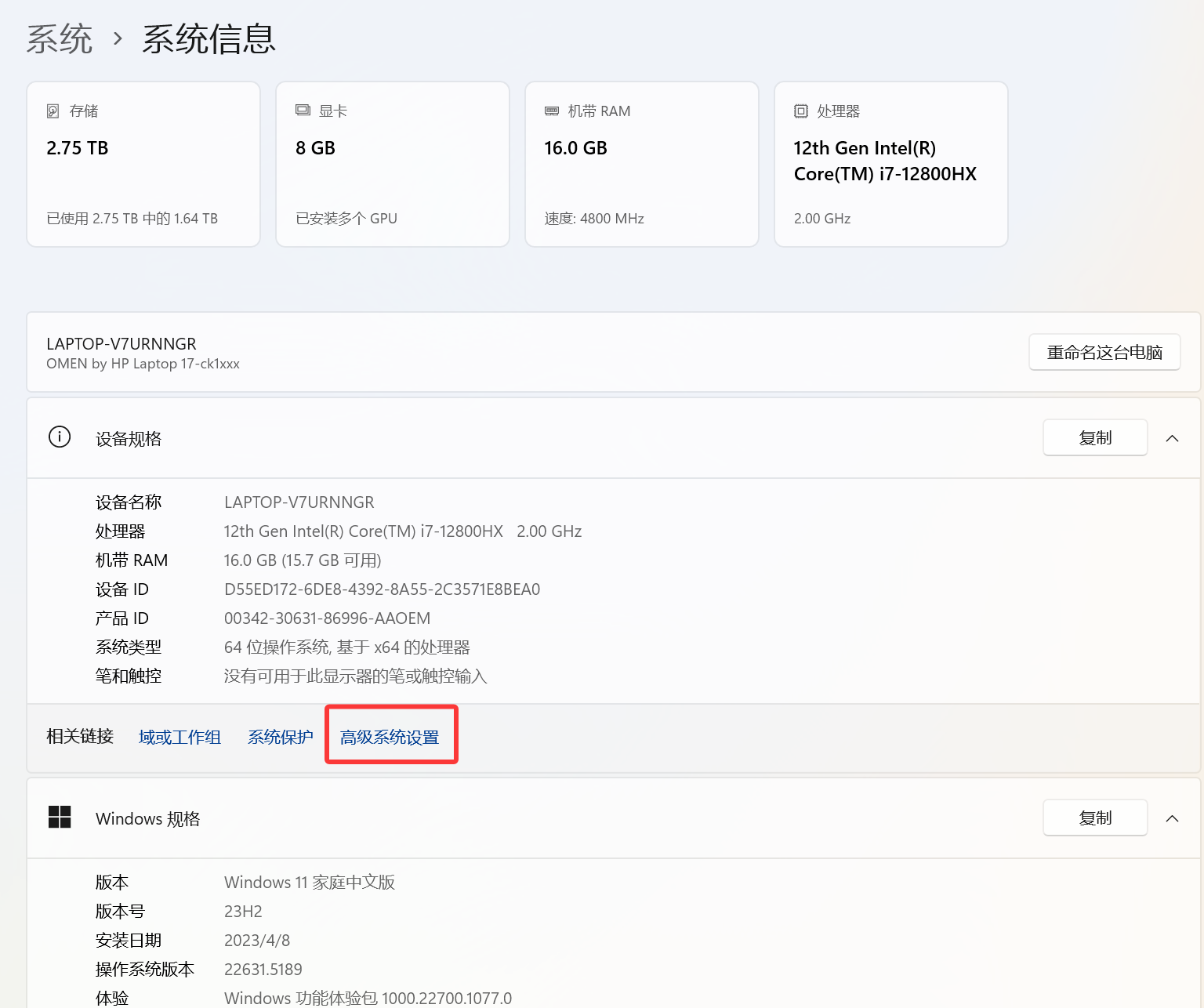The height and width of the screenshot is (1008, 1204).
Task: Open the 显卡 8 GB card
Action: (393, 165)
